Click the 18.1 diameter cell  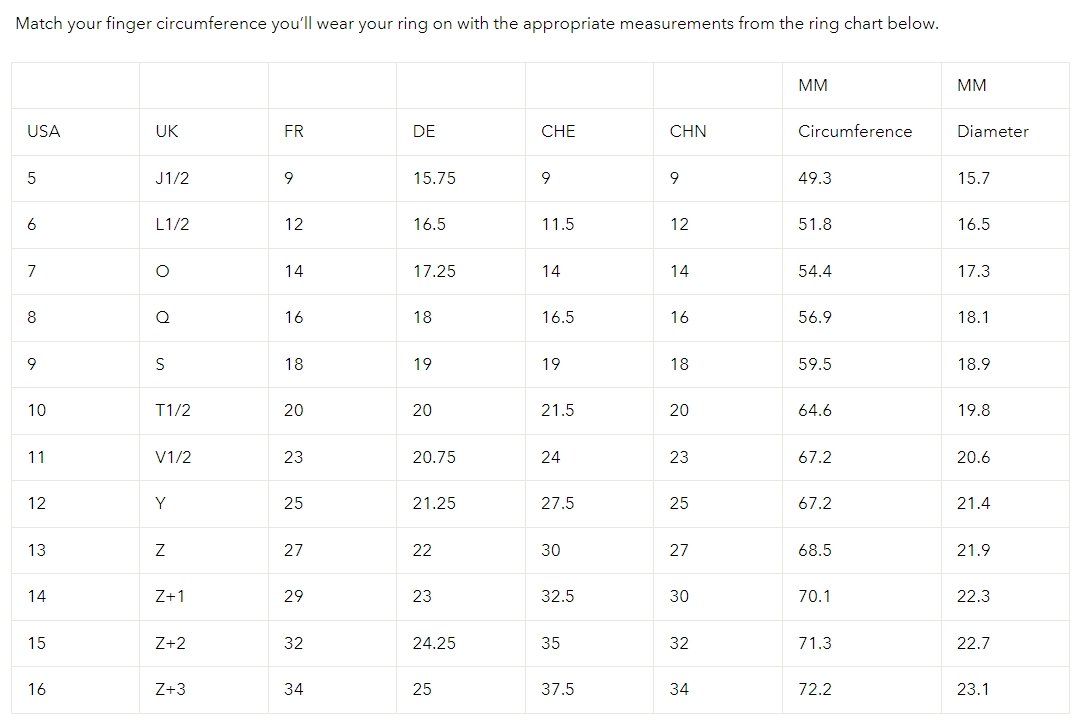973,317
